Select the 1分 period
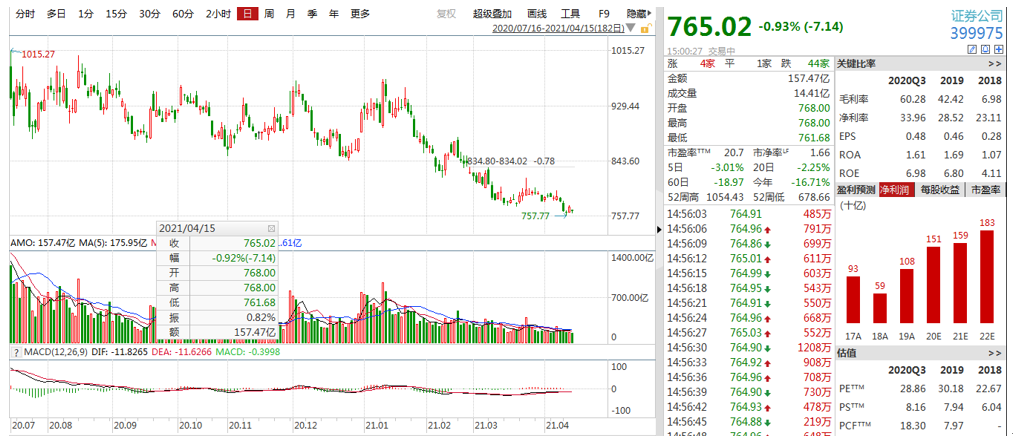1013x447 pixels. pos(85,14)
